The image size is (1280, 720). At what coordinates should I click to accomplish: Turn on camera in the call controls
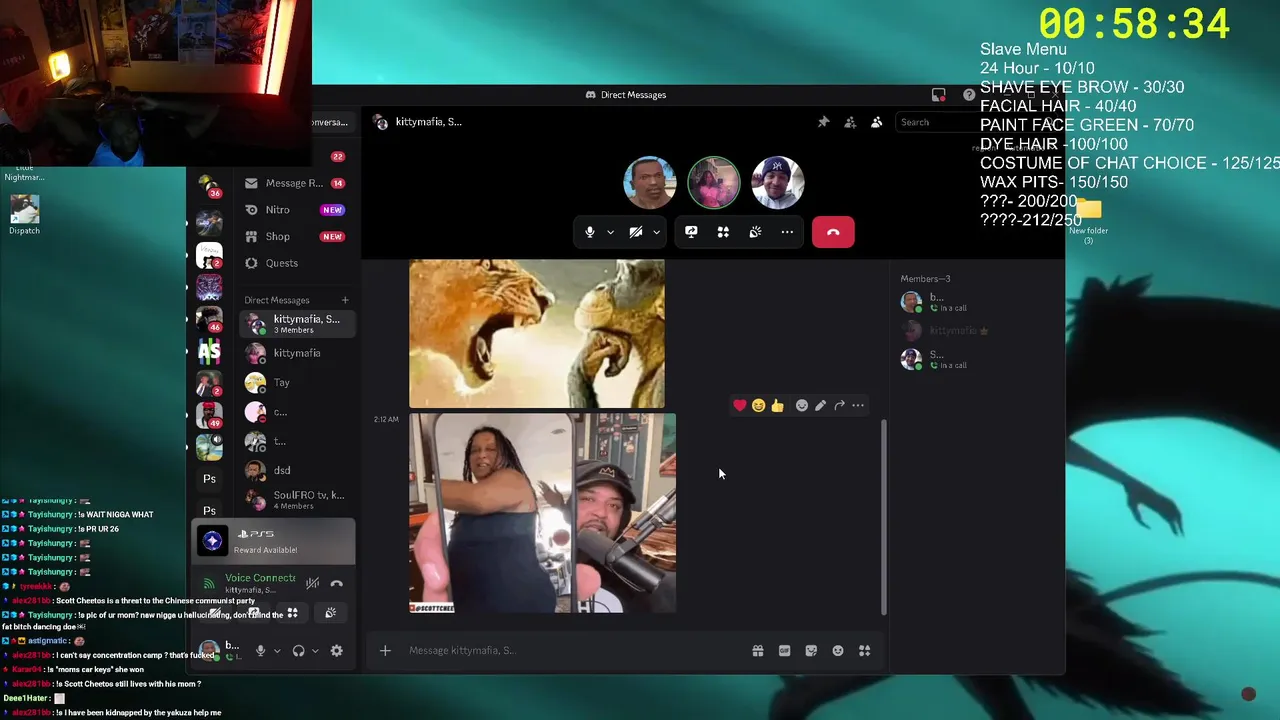(636, 232)
